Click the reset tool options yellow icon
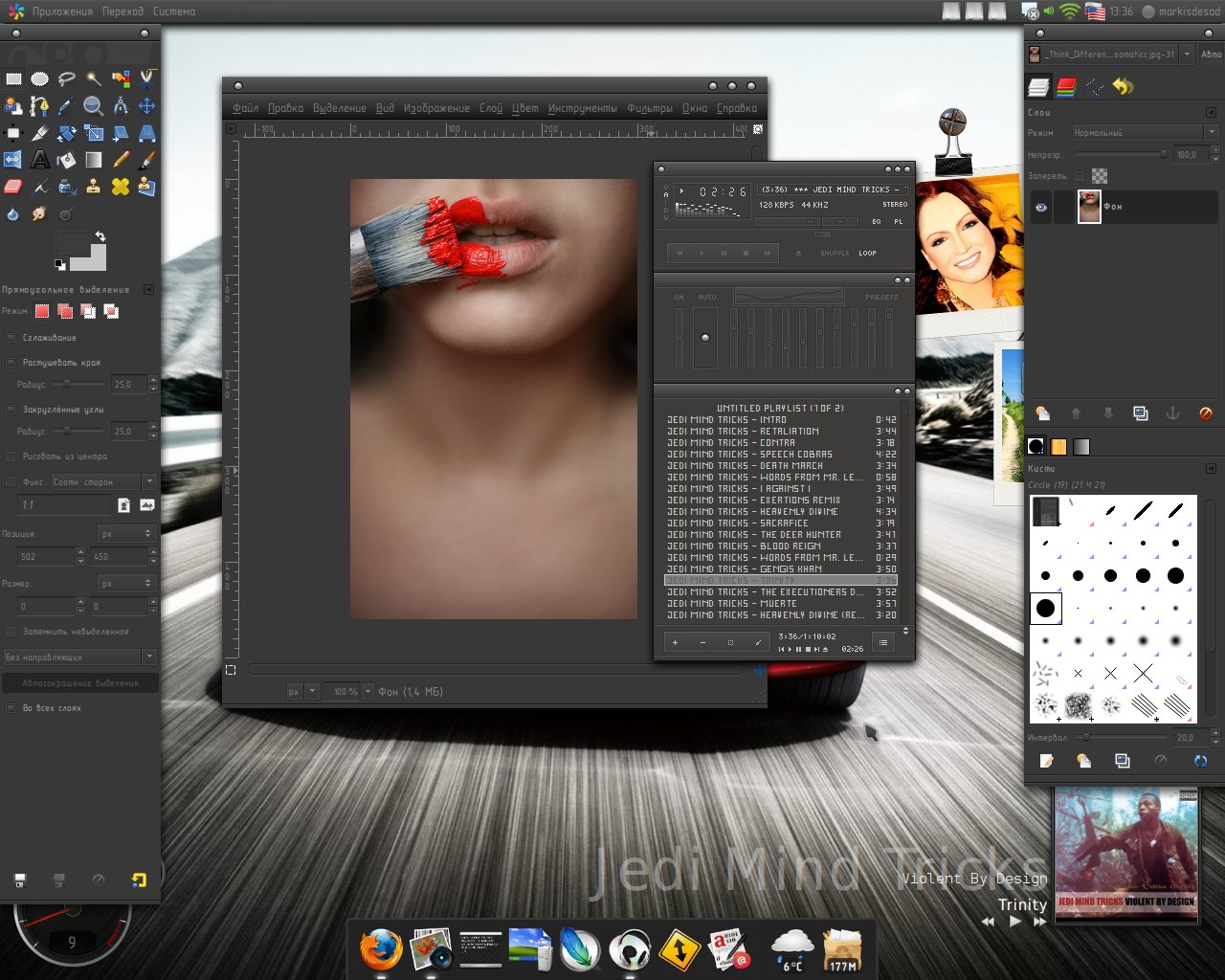The image size is (1225, 980). click(140, 880)
